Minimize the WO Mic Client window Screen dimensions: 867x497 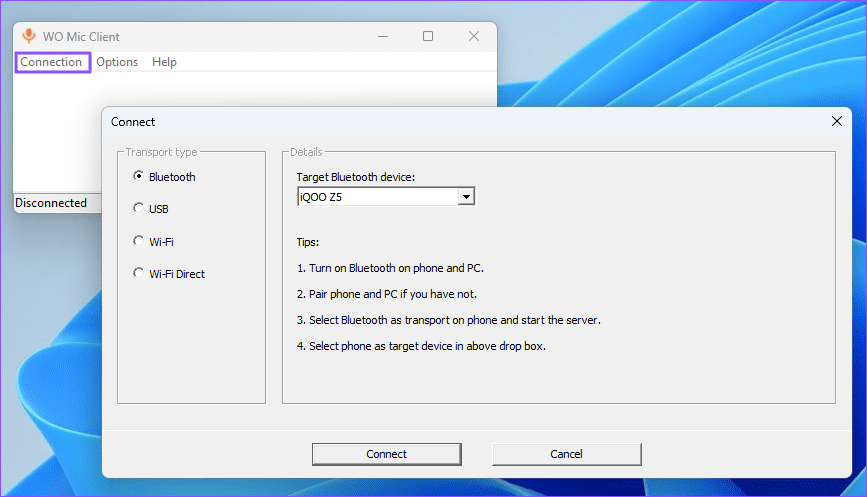click(x=383, y=36)
